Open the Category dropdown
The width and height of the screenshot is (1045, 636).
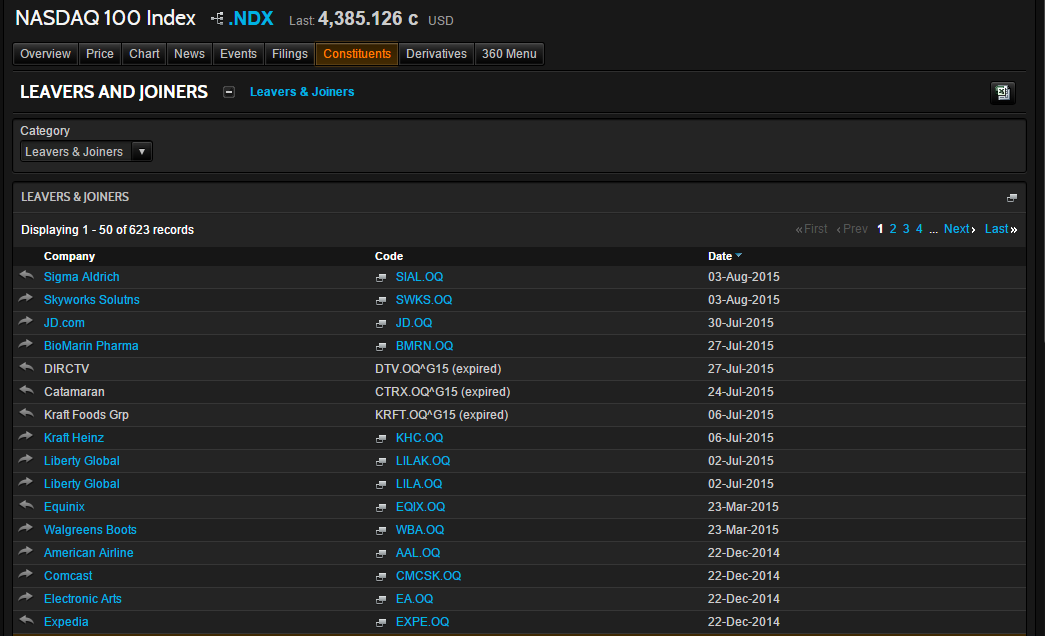coord(86,151)
